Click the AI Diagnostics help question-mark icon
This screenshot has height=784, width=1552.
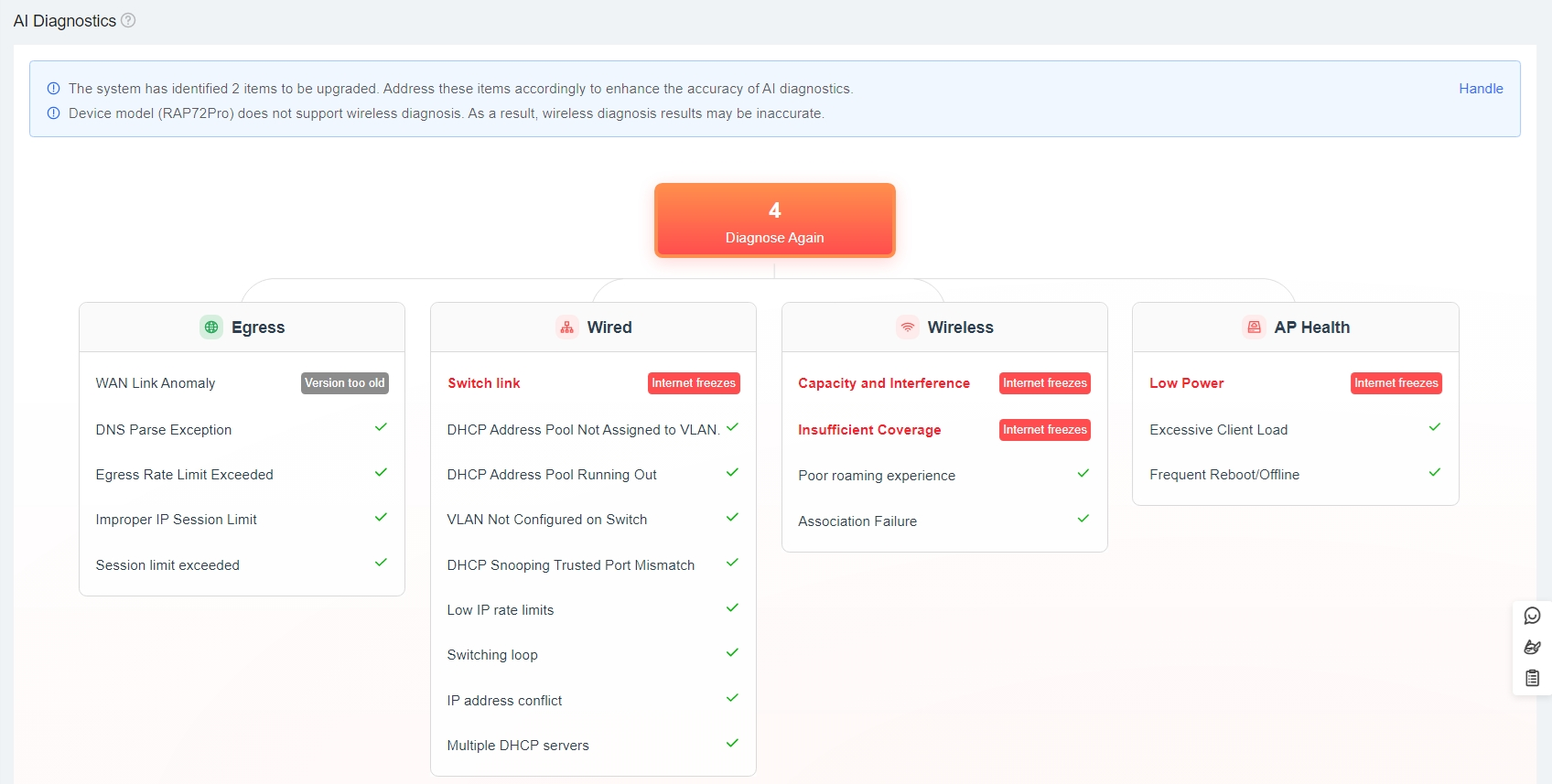pos(128,20)
